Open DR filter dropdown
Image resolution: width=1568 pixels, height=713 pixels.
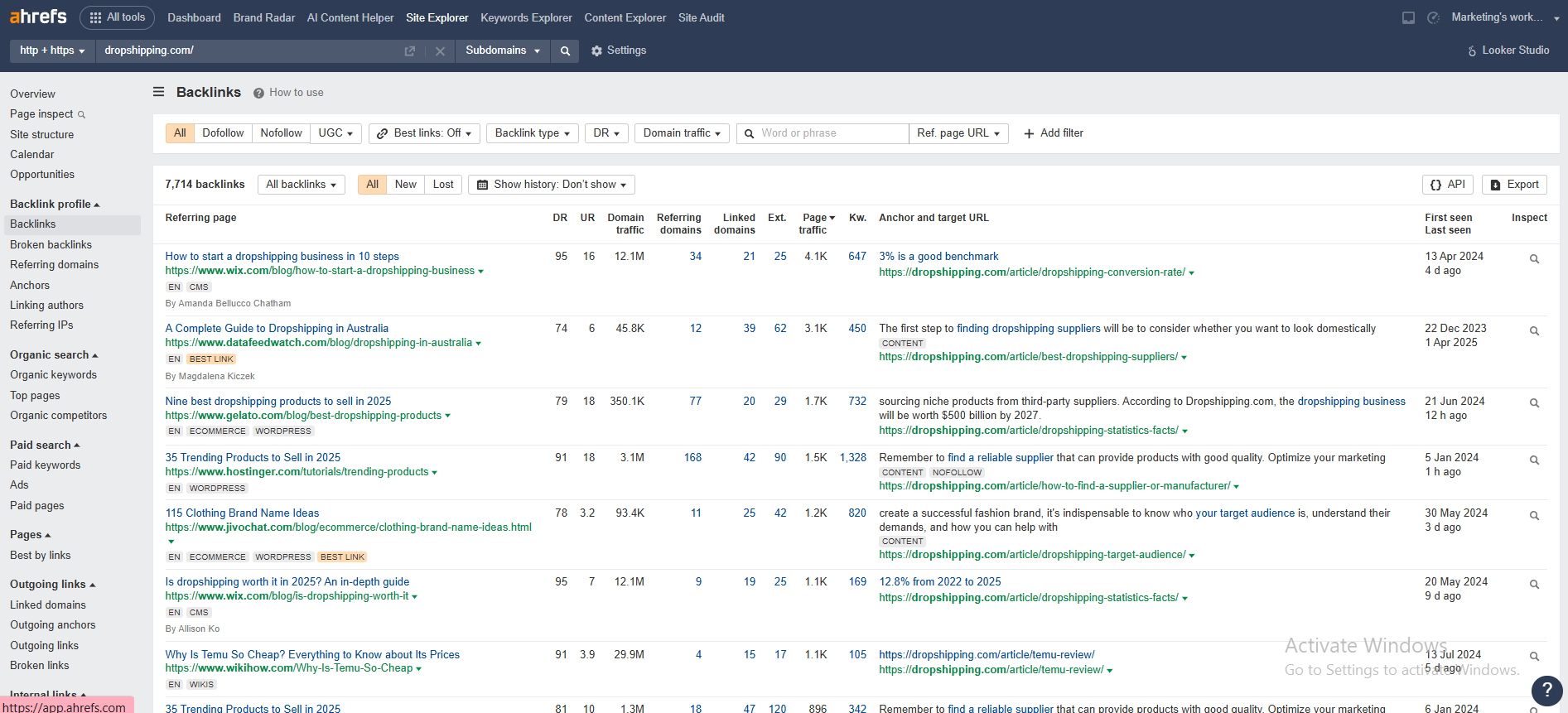point(606,133)
